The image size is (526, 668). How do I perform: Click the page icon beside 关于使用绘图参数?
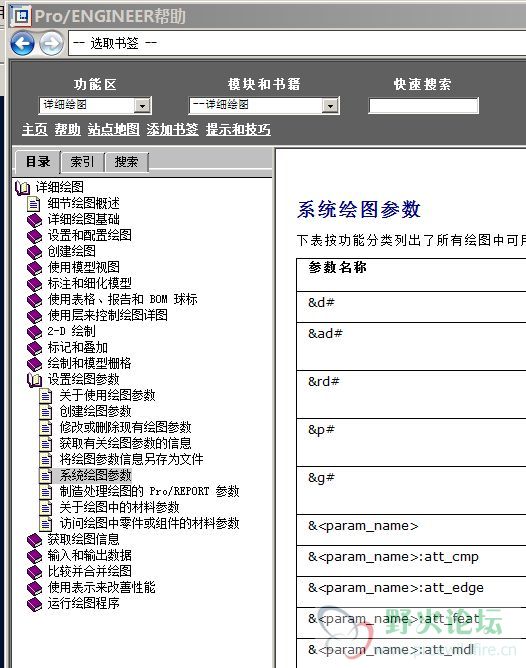point(46,396)
